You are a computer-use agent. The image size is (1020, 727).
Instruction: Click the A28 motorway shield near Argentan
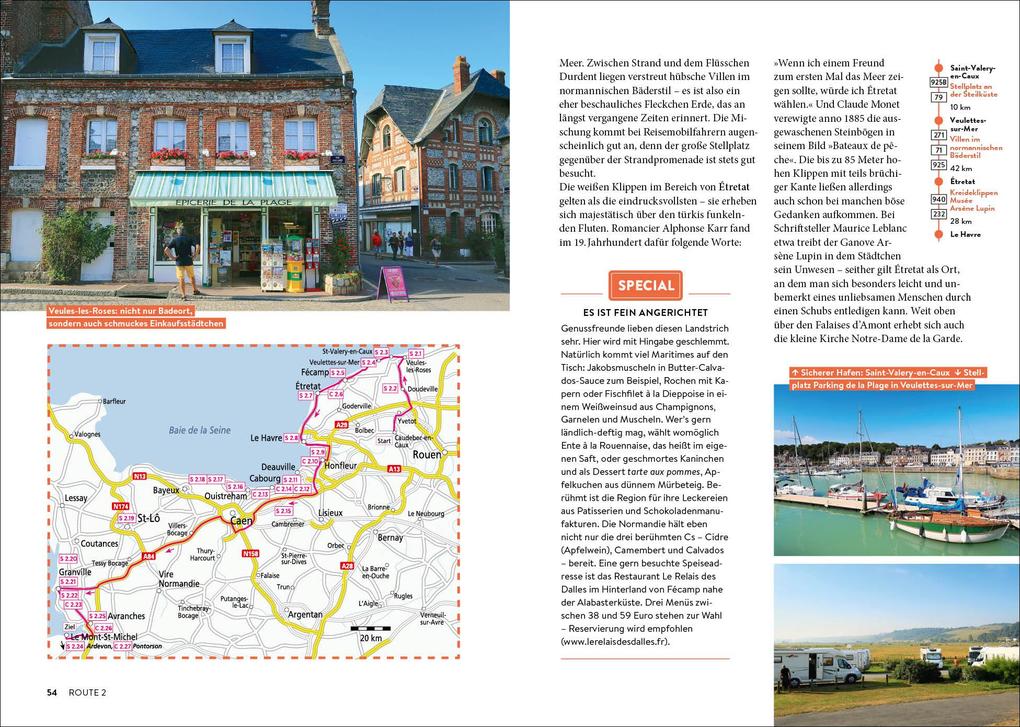(x=348, y=565)
